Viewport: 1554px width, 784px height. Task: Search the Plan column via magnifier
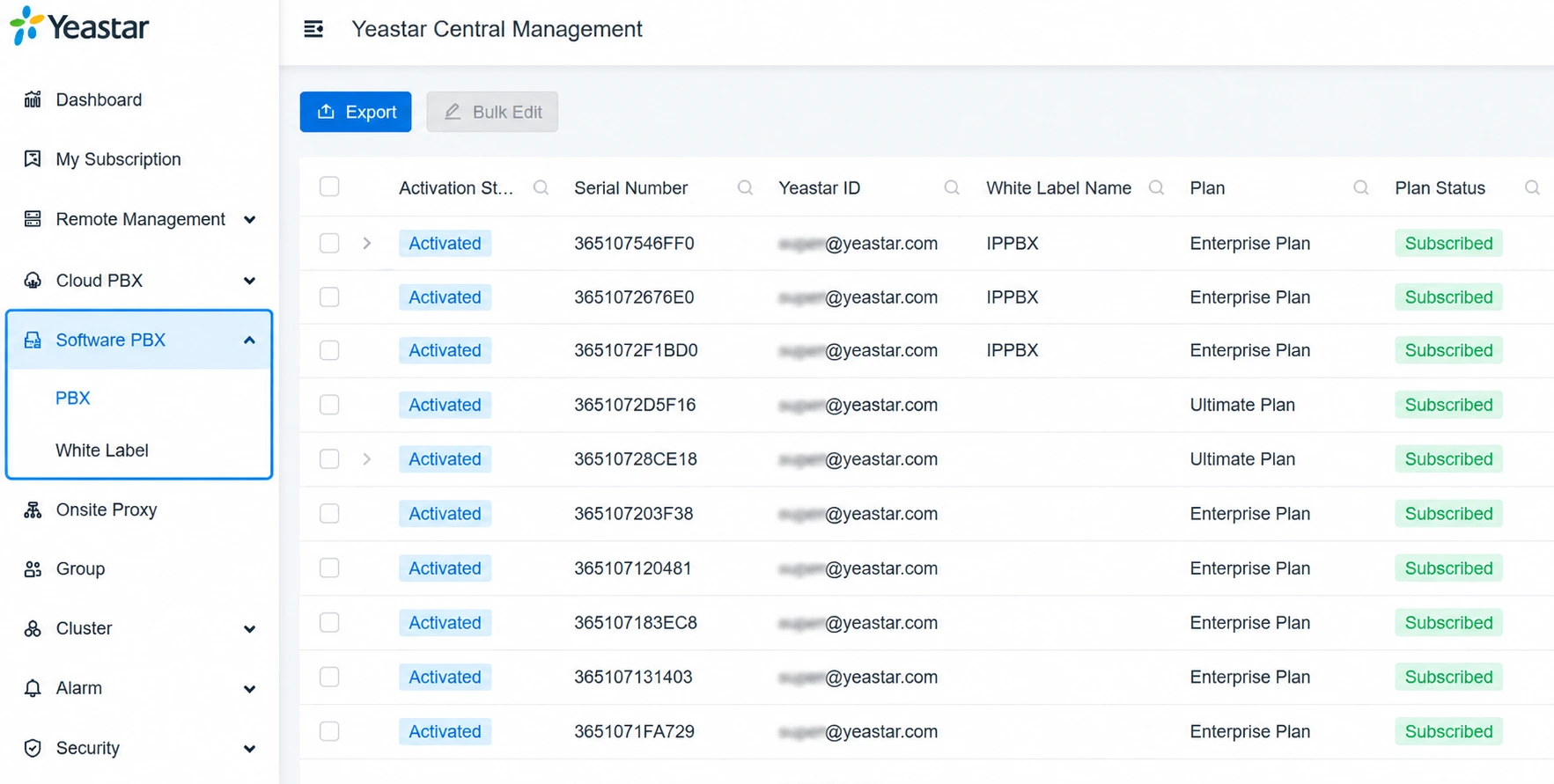pos(1361,187)
